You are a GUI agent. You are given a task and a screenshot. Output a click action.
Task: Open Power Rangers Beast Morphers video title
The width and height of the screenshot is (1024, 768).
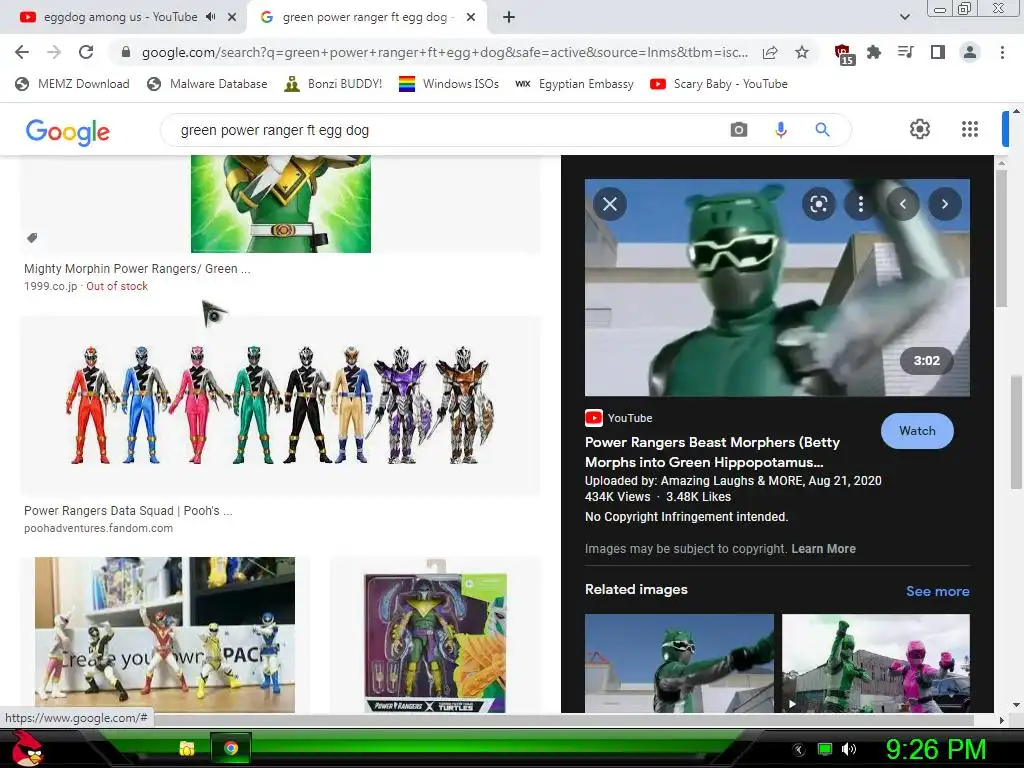click(712, 452)
